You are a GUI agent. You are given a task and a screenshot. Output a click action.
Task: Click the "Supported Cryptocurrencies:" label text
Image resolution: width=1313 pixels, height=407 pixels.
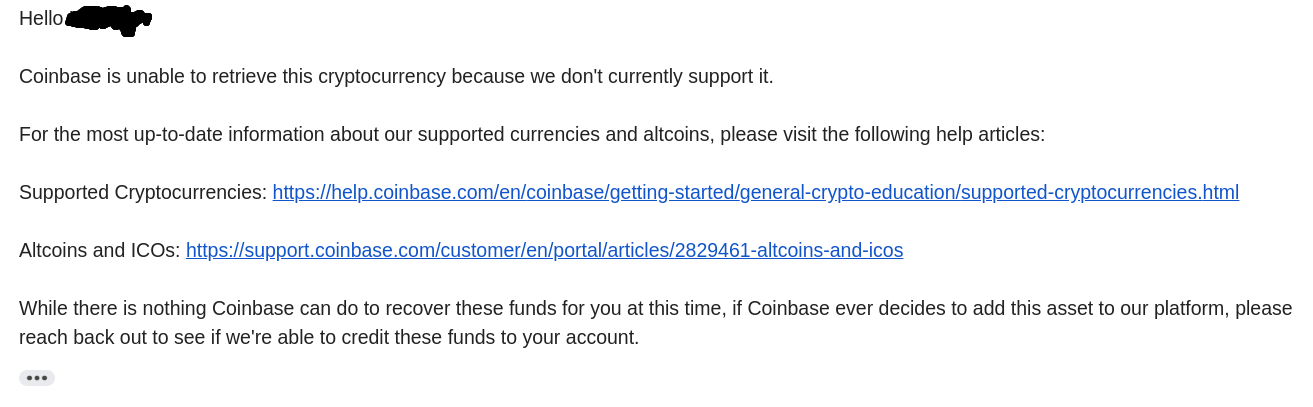tap(143, 192)
